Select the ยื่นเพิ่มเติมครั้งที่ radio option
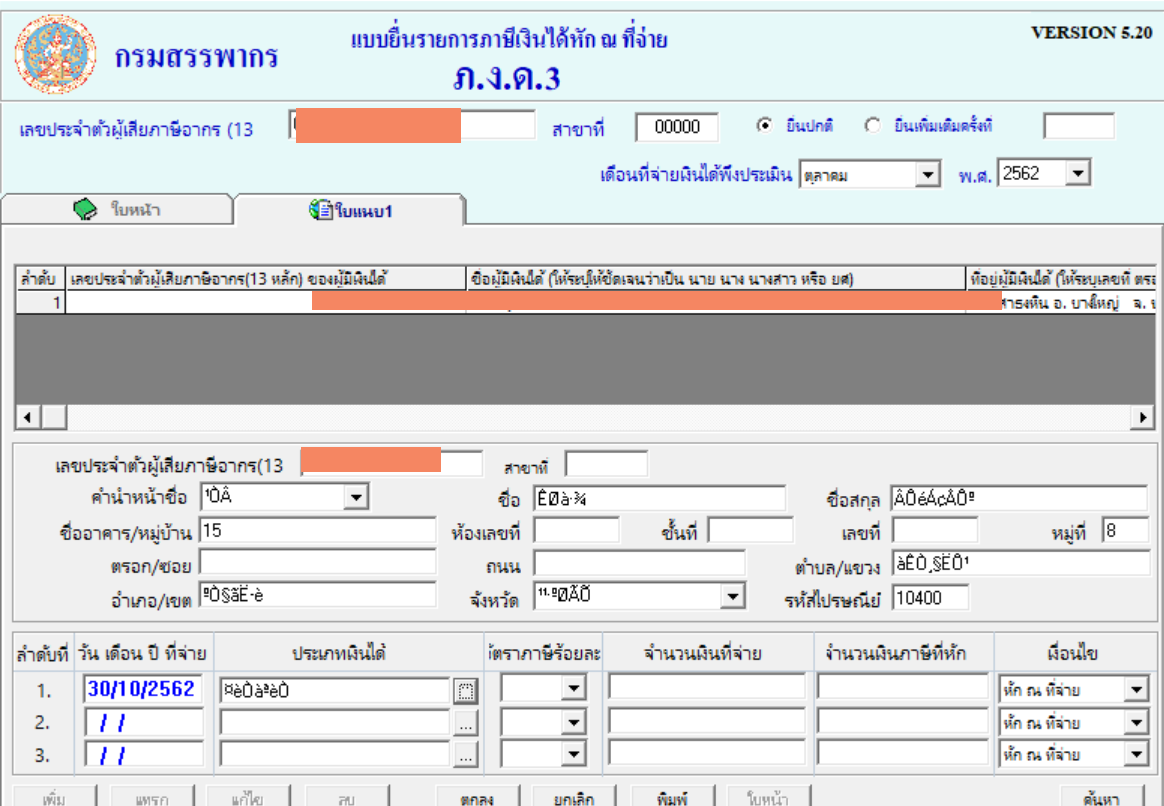 click(x=873, y=125)
